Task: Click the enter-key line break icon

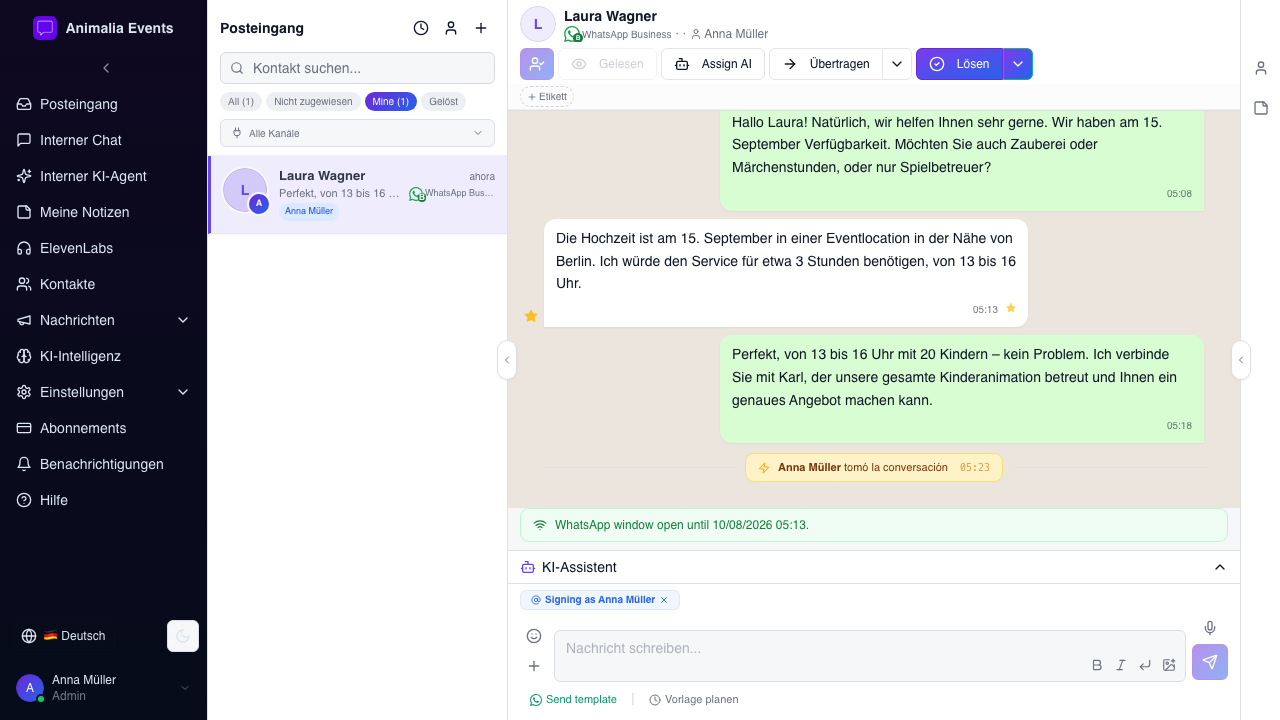Action: 1145,665
